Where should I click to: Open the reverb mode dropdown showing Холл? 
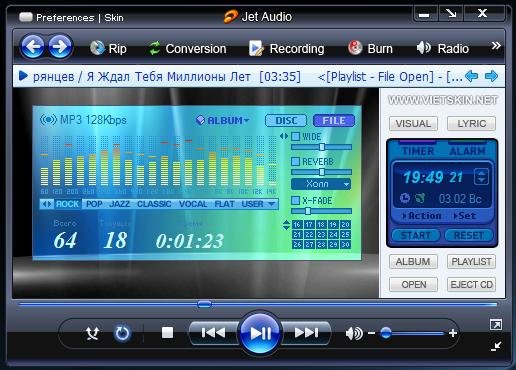point(321,184)
